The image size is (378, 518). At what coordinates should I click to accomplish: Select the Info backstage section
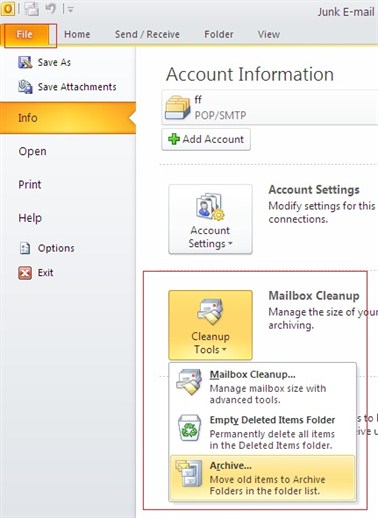(68, 118)
